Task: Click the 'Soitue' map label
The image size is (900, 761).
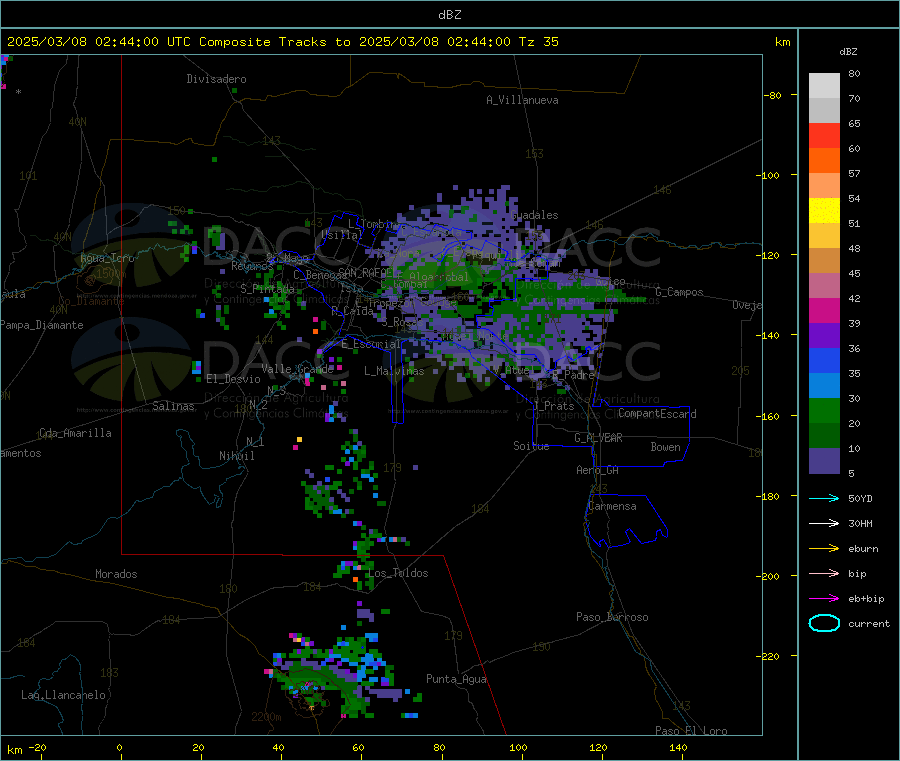Action: tap(531, 446)
